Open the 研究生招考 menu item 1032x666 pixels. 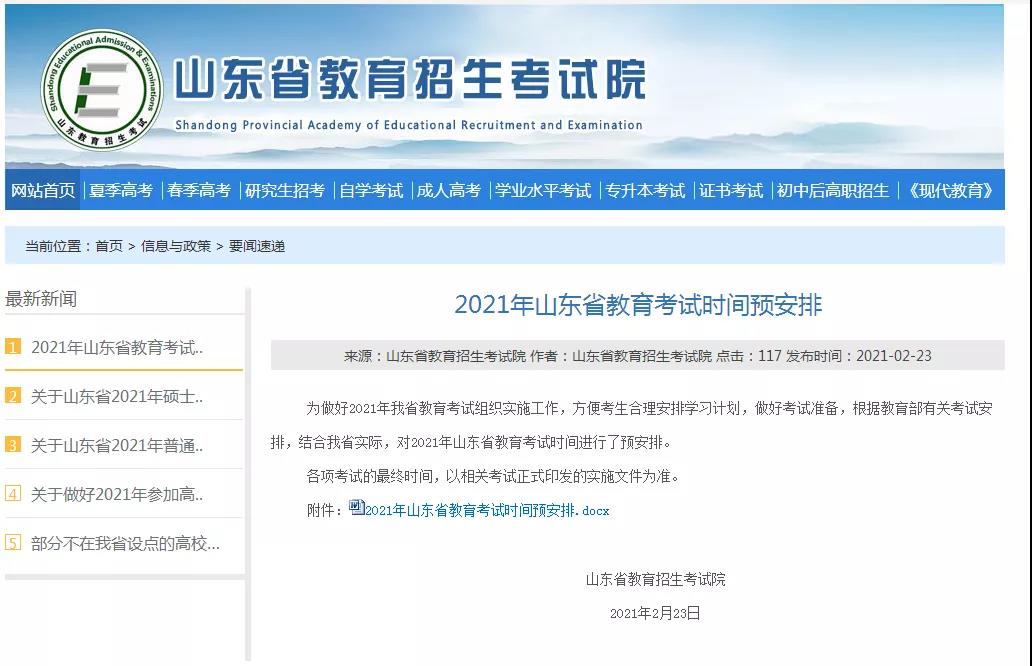285,190
